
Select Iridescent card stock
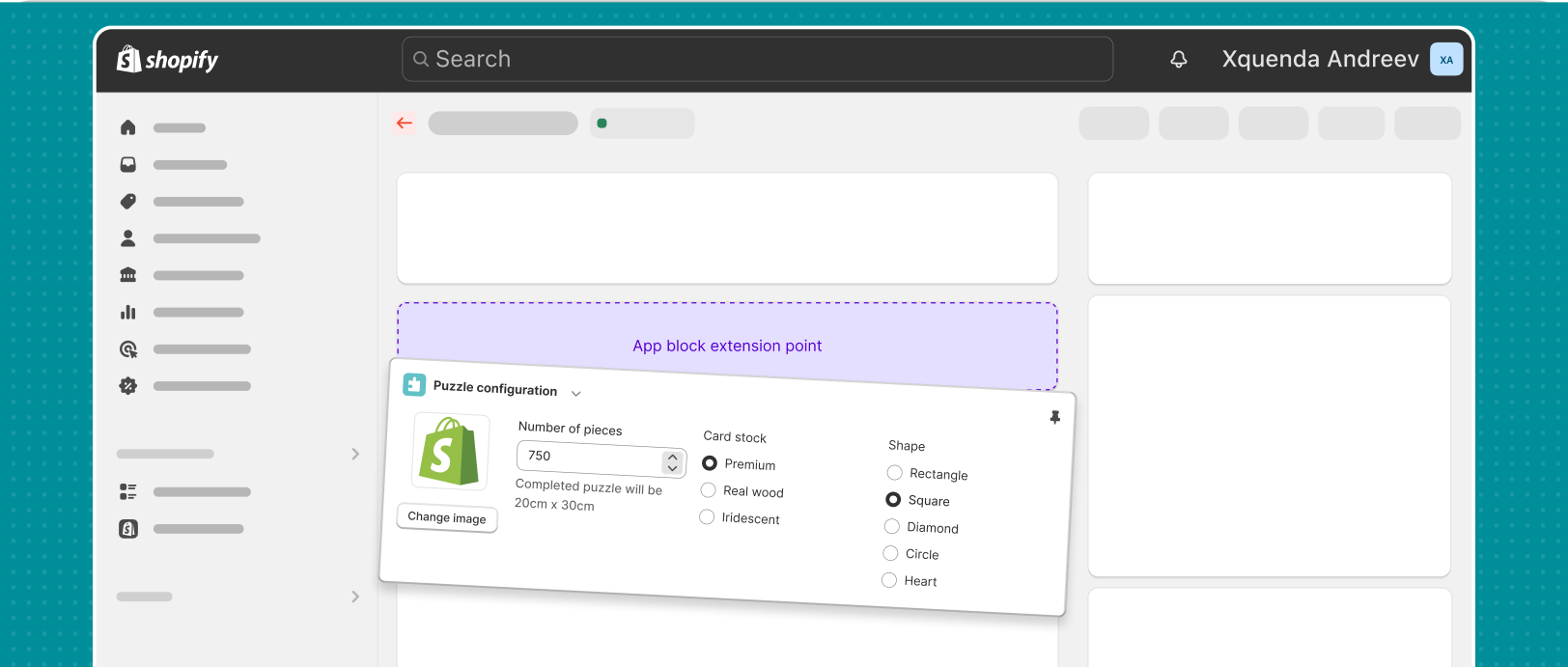pyautogui.click(x=707, y=517)
